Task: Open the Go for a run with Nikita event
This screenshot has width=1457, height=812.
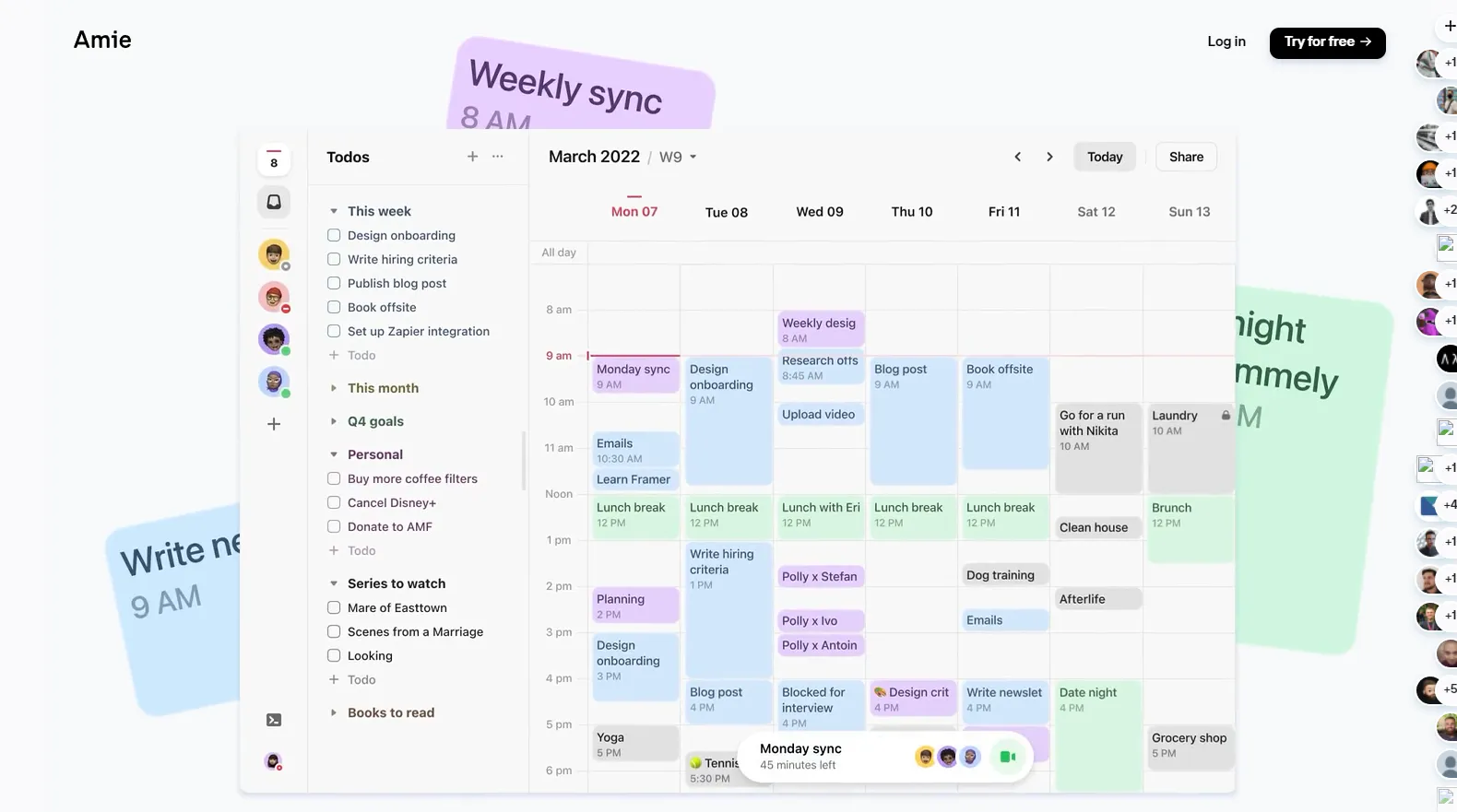Action: (1096, 448)
